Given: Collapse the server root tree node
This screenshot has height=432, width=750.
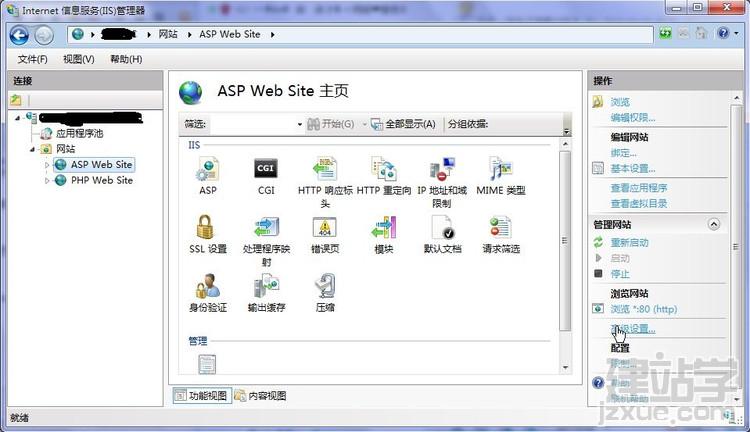Looking at the screenshot, I should (x=18, y=118).
